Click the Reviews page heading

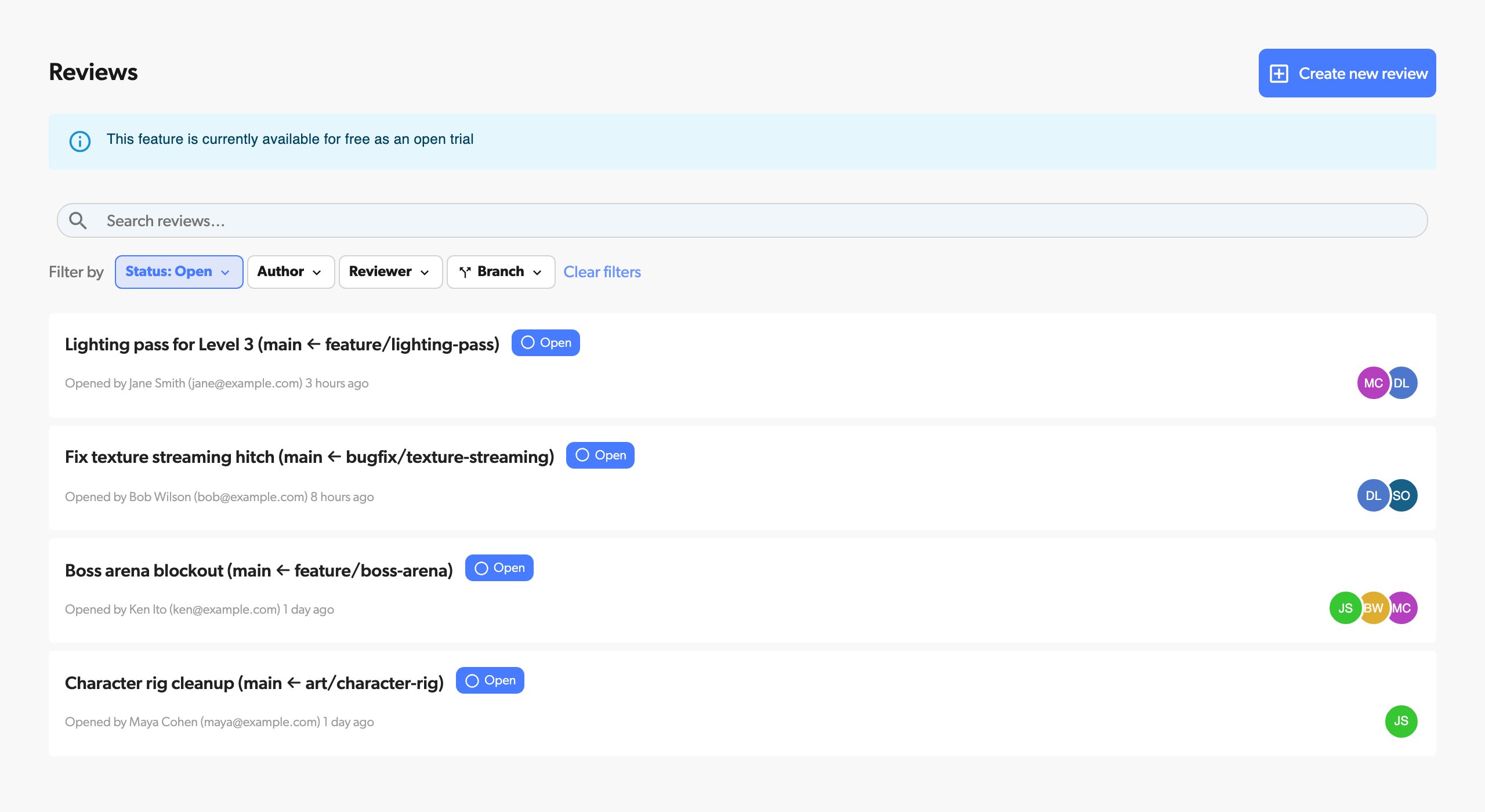pos(93,72)
